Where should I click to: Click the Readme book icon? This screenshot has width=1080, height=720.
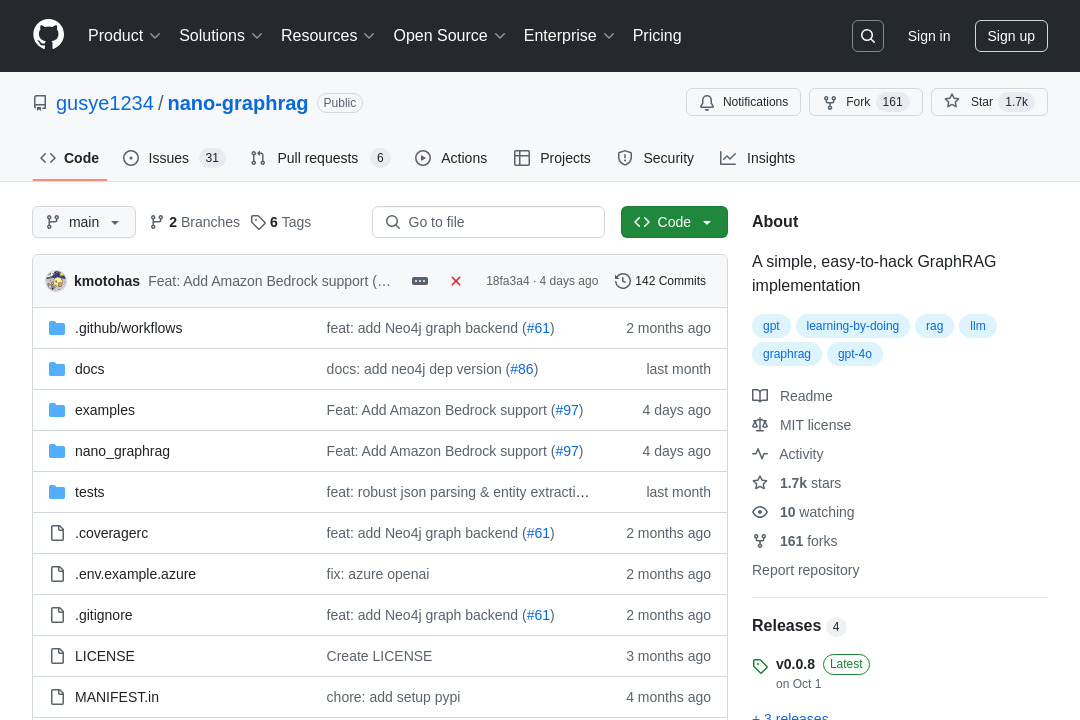pos(760,396)
